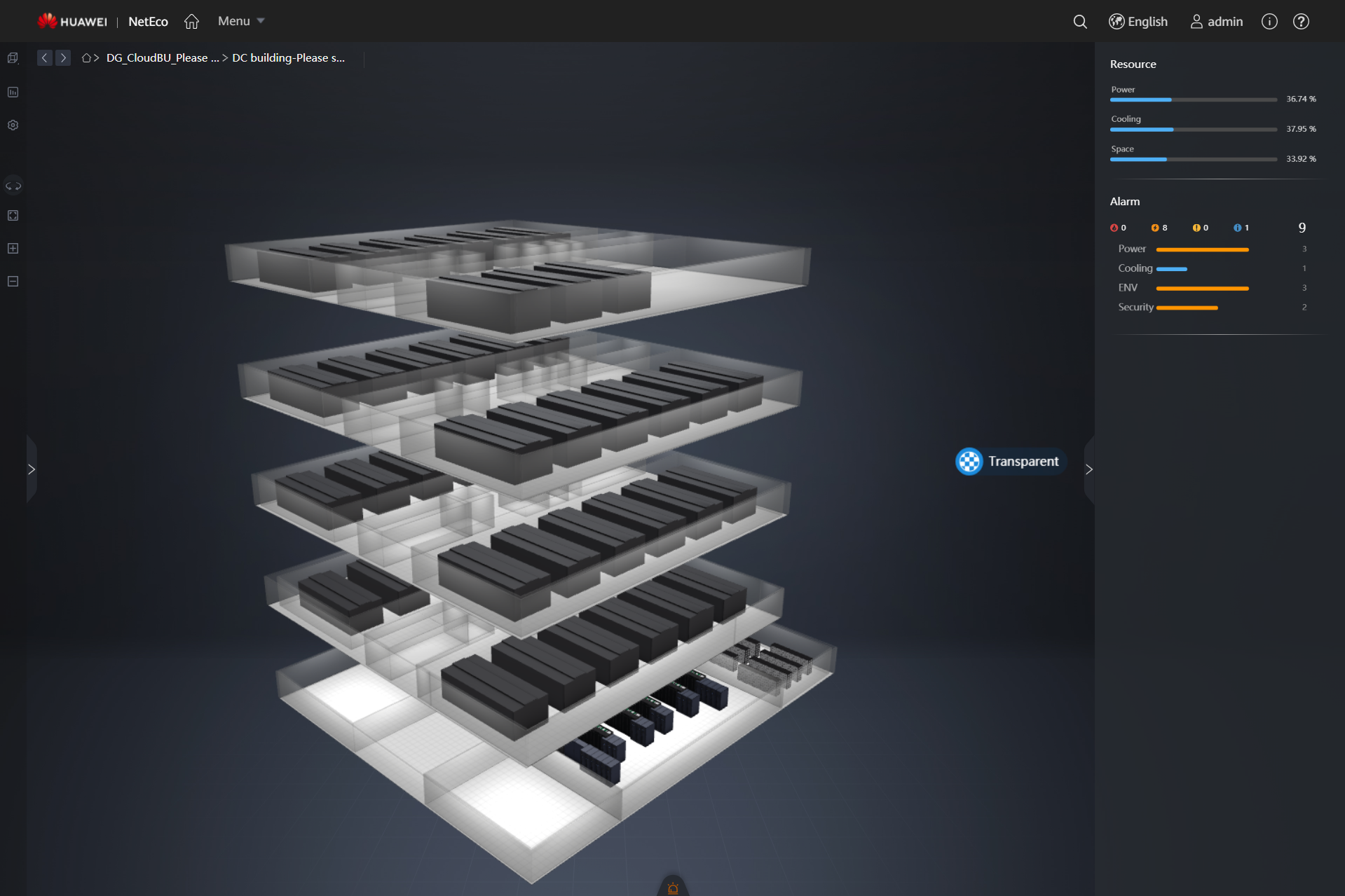The image size is (1345, 896).
Task: Open the settings gear in sidebar
Action: (13, 125)
